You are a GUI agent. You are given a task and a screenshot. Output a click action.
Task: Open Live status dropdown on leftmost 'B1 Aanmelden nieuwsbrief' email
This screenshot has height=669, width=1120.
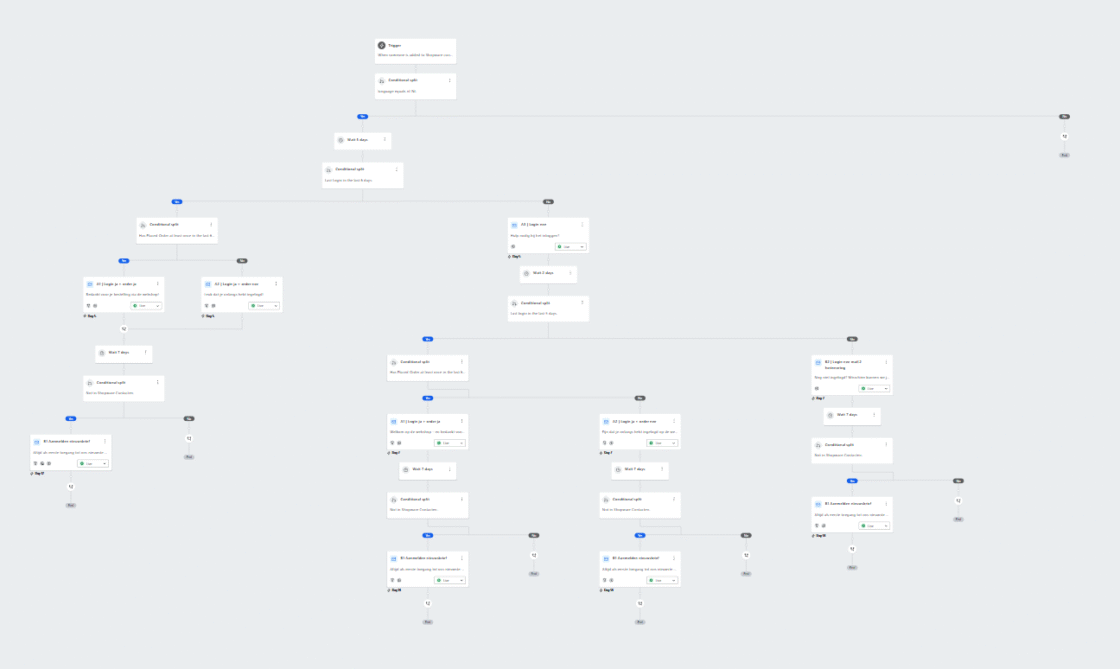pos(93,463)
